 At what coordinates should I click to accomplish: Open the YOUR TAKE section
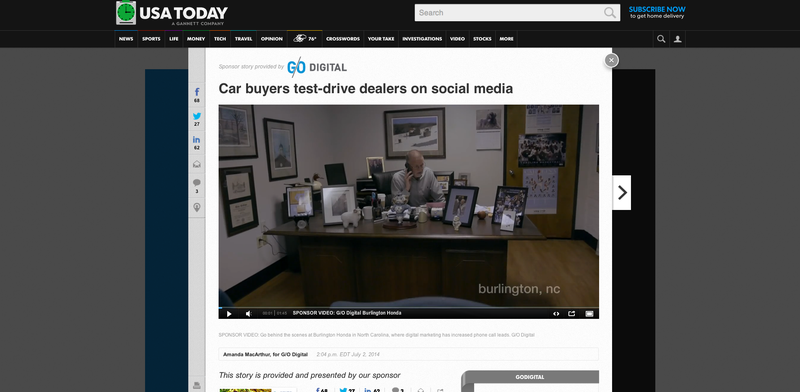[381, 39]
